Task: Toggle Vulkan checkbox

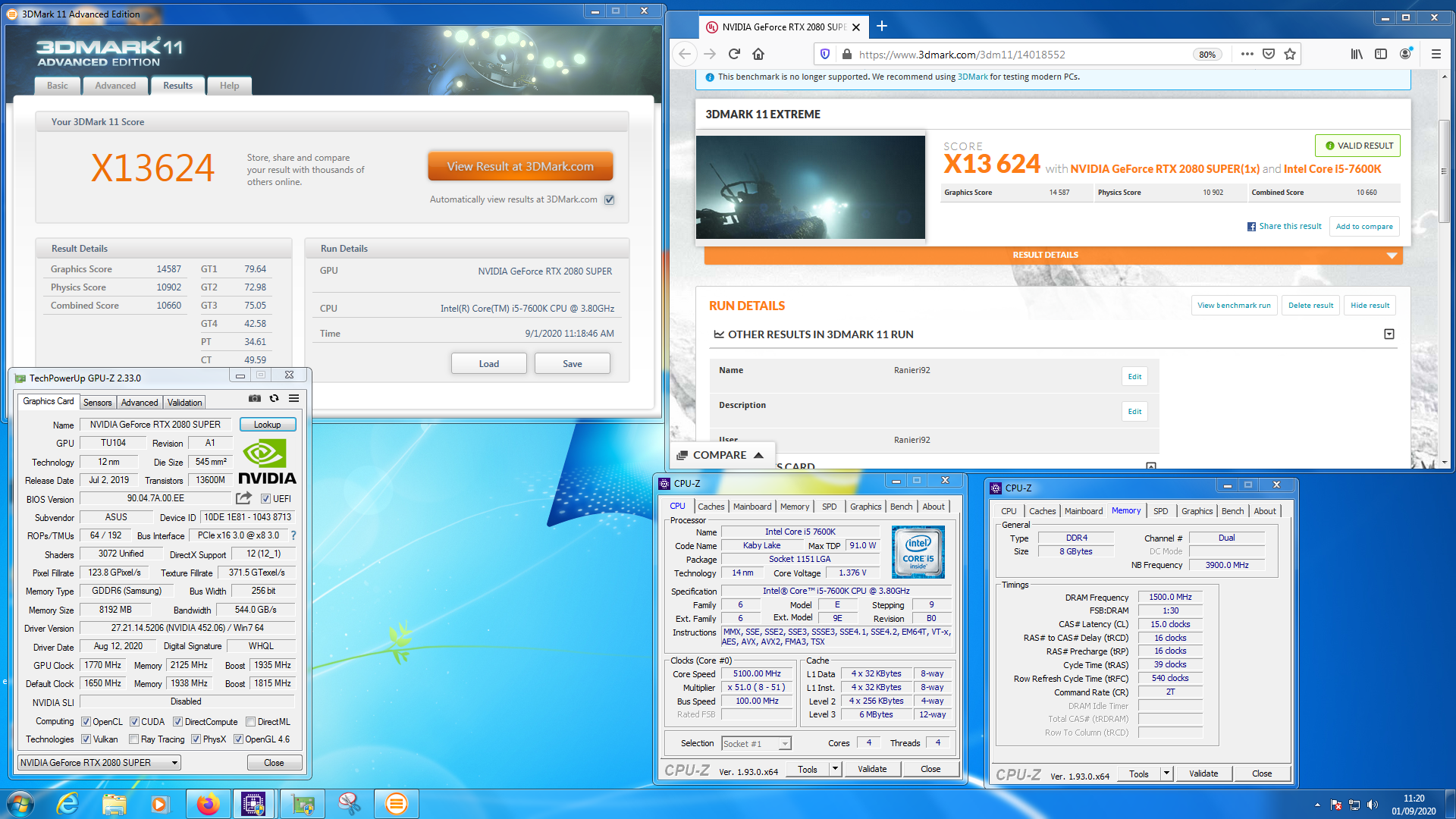Action: [x=86, y=739]
